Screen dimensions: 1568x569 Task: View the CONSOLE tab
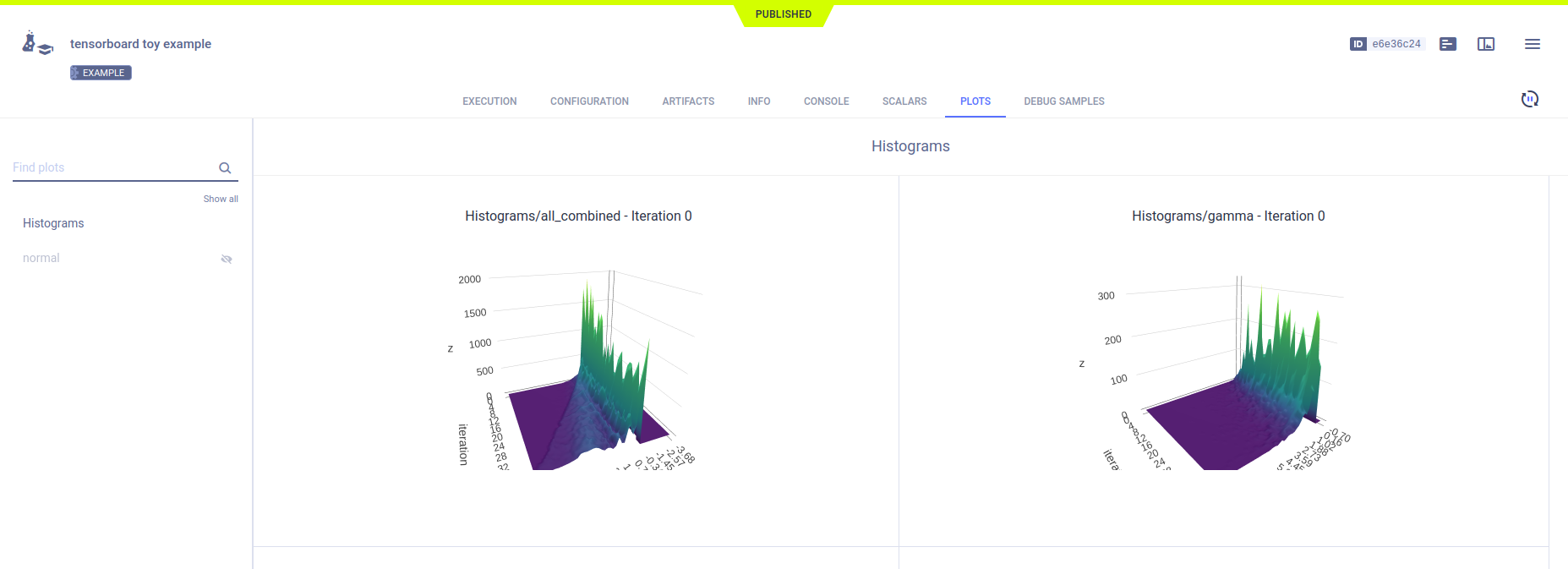click(826, 101)
